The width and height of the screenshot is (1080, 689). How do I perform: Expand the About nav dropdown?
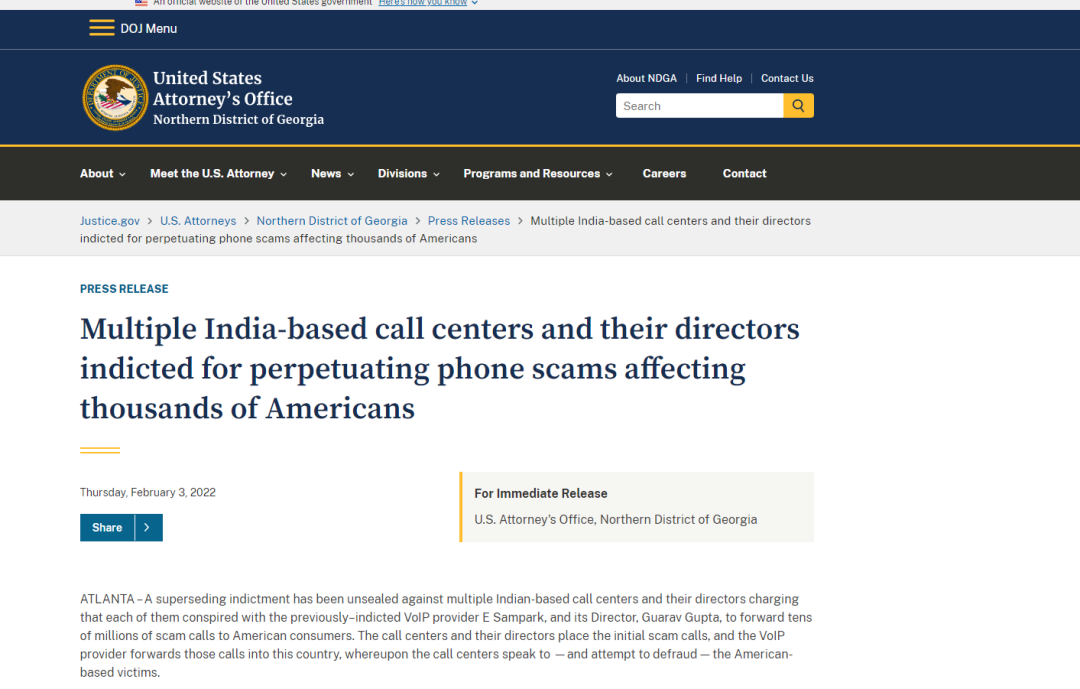coord(103,174)
